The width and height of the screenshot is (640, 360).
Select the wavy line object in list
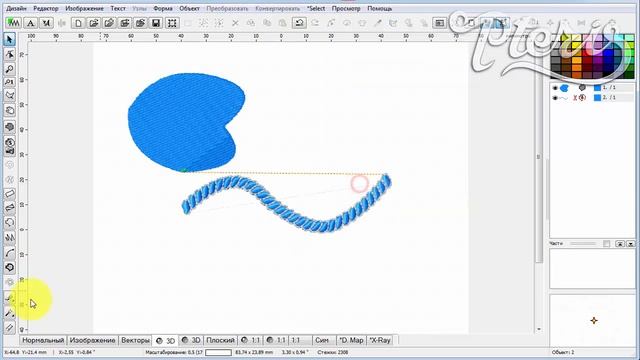[x=564, y=98]
